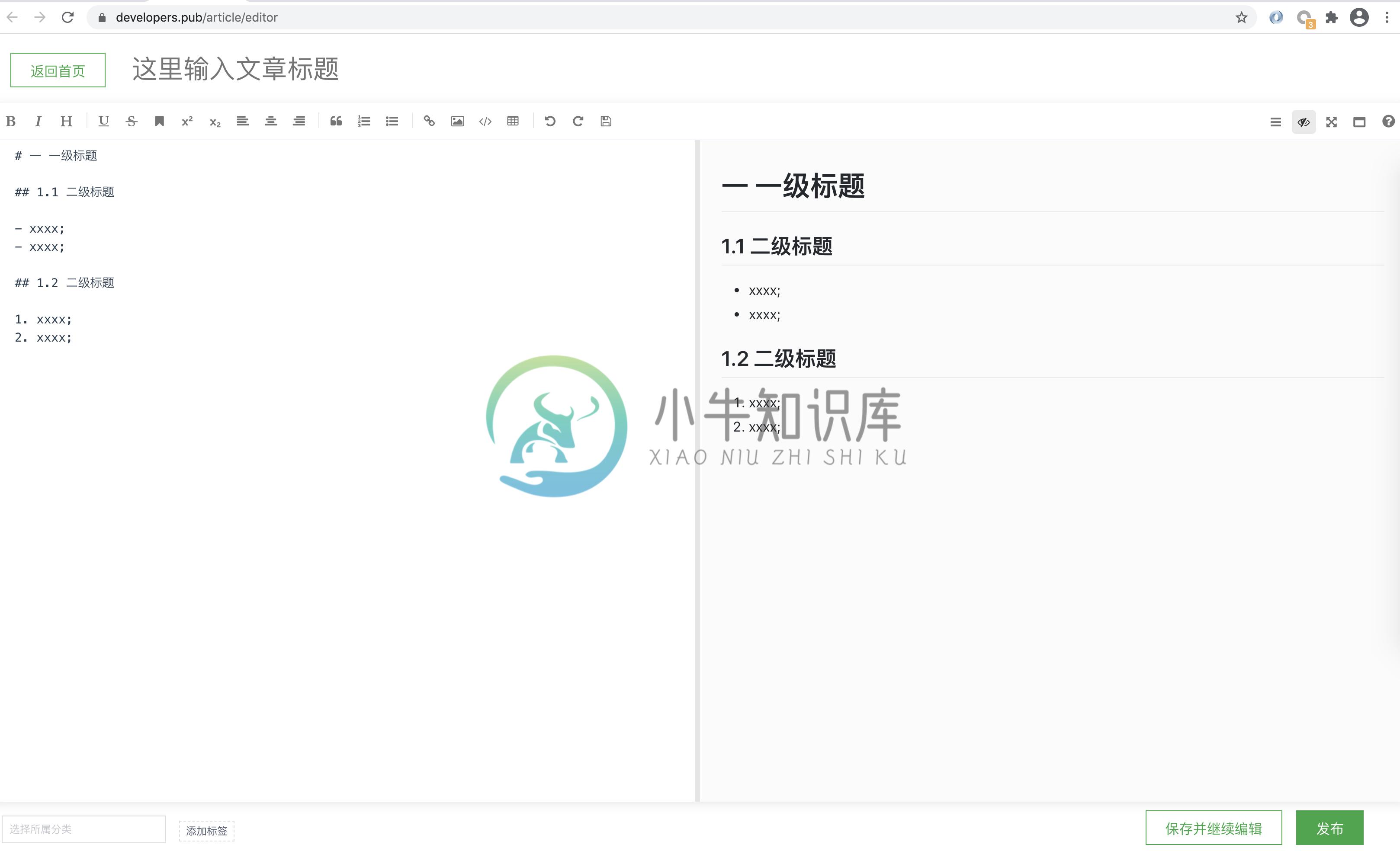Click the preview heading '一 一级标题'
This screenshot has width=1400, height=851.
[x=793, y=186]
